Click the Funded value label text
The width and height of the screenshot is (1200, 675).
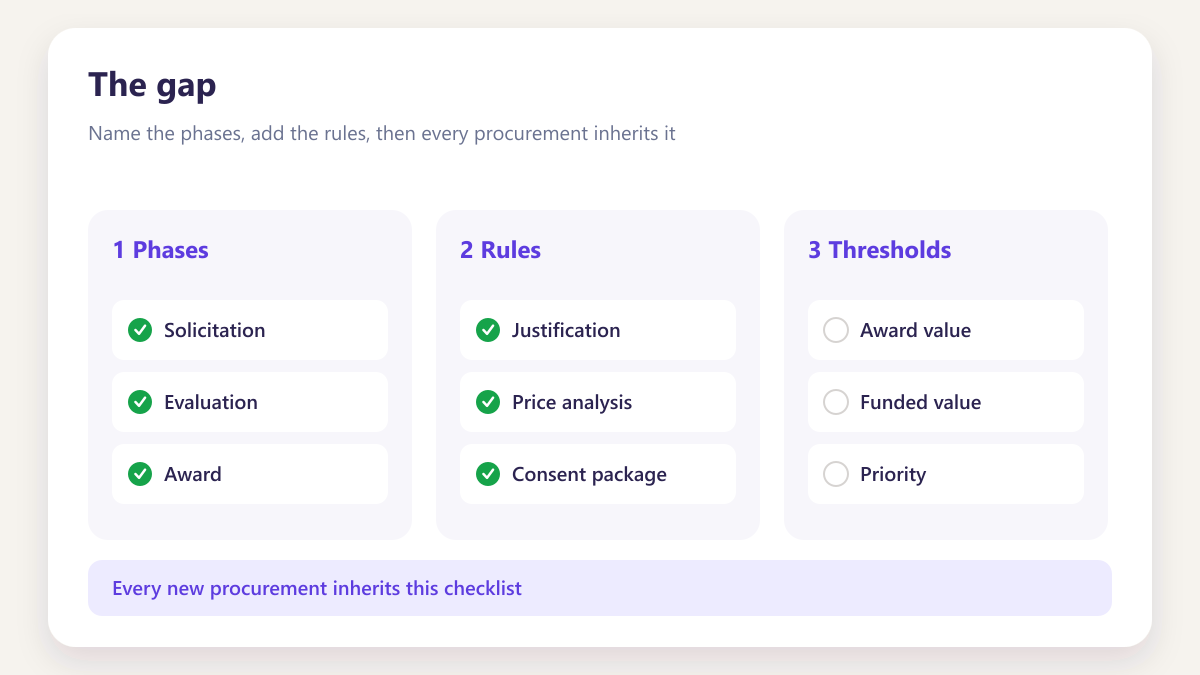tap(921, 402)
